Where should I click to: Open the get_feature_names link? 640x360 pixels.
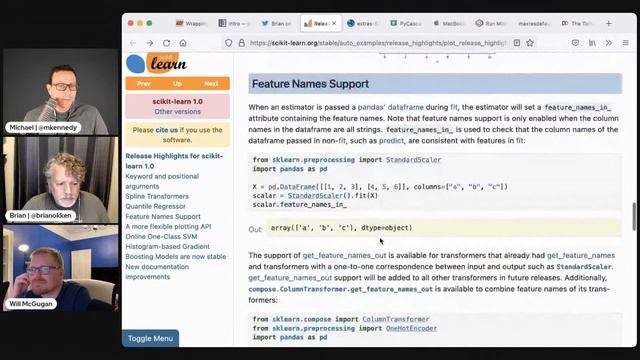pyautogui.click(x=580, y=255)
